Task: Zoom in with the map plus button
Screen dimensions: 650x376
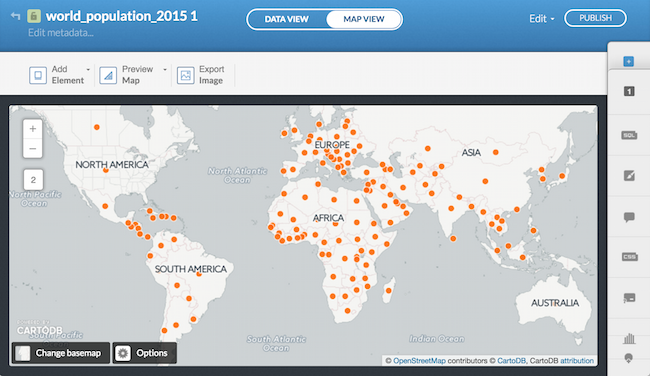Action: pyautogui.click(x=33, y=129)
